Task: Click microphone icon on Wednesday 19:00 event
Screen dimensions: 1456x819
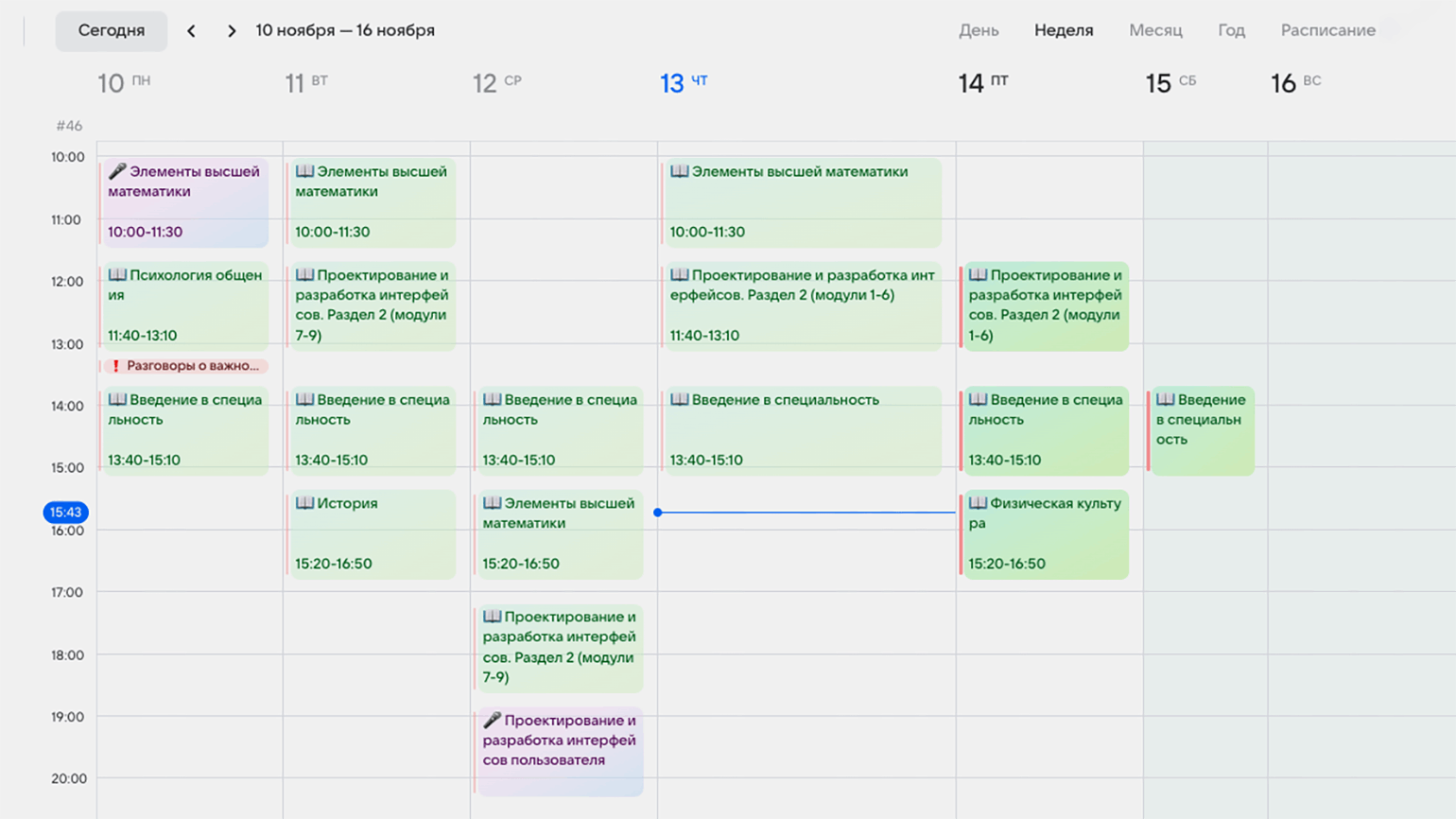Action: pos(492,721)
